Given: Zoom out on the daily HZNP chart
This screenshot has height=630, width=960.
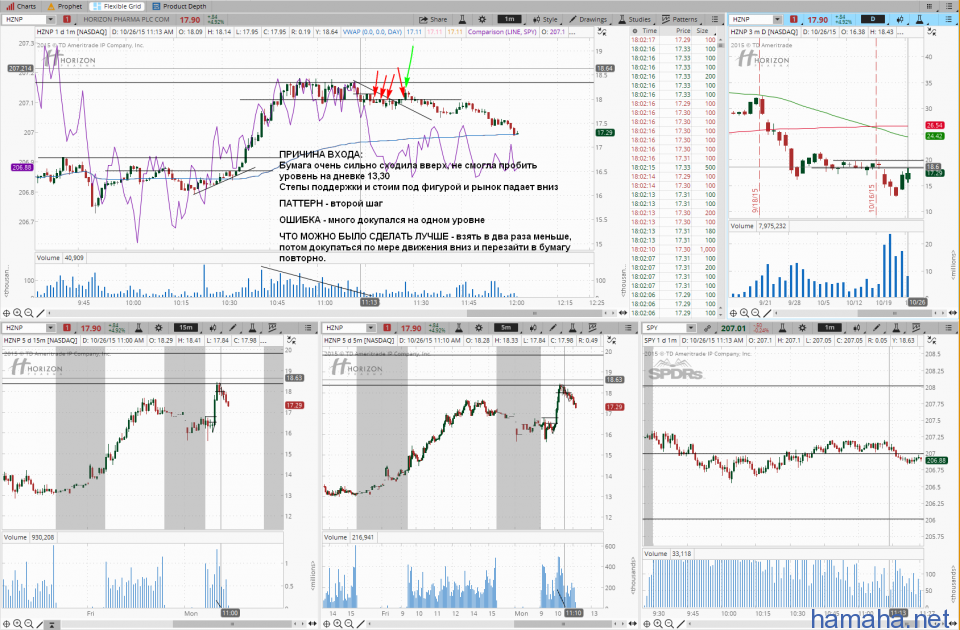Looking at the screenshot, I should point(756,313).
